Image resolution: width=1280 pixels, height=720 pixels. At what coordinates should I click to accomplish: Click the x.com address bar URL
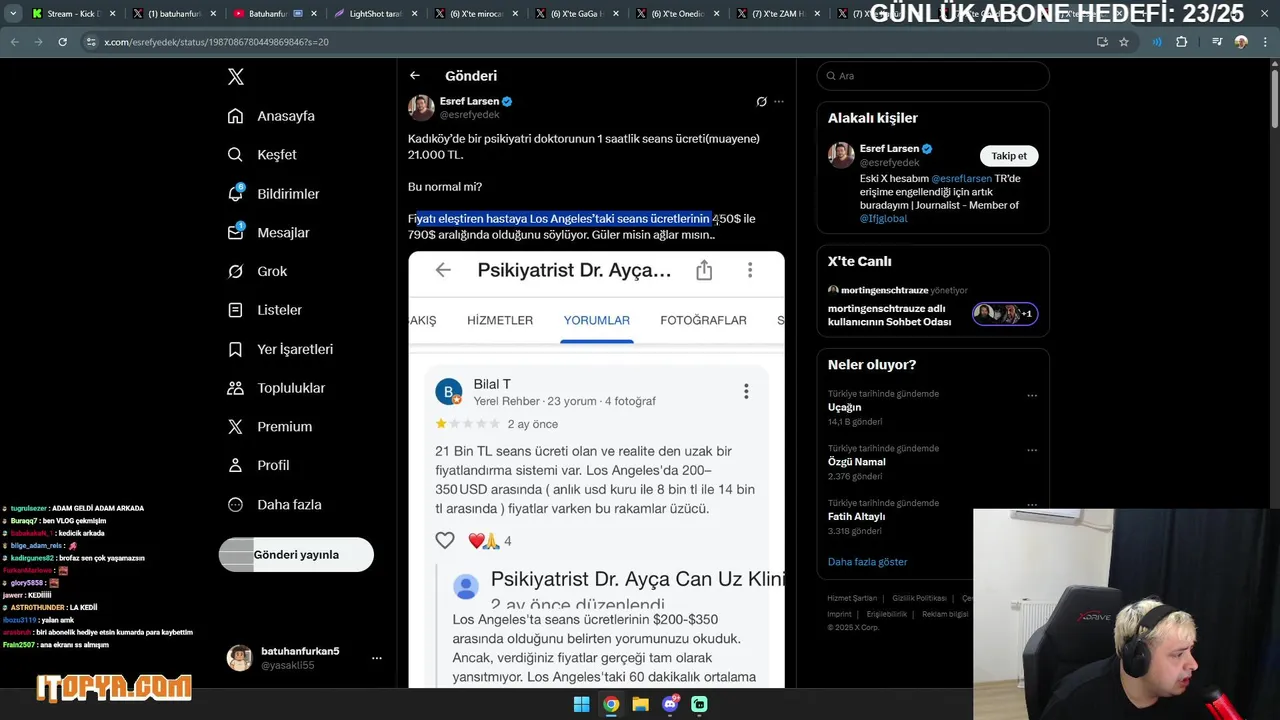pyautogui.click(x=216, y=42)
